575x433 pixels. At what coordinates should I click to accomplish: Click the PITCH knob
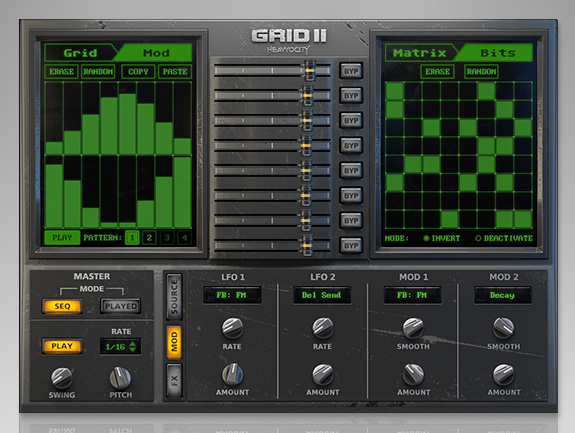point(120,378)
